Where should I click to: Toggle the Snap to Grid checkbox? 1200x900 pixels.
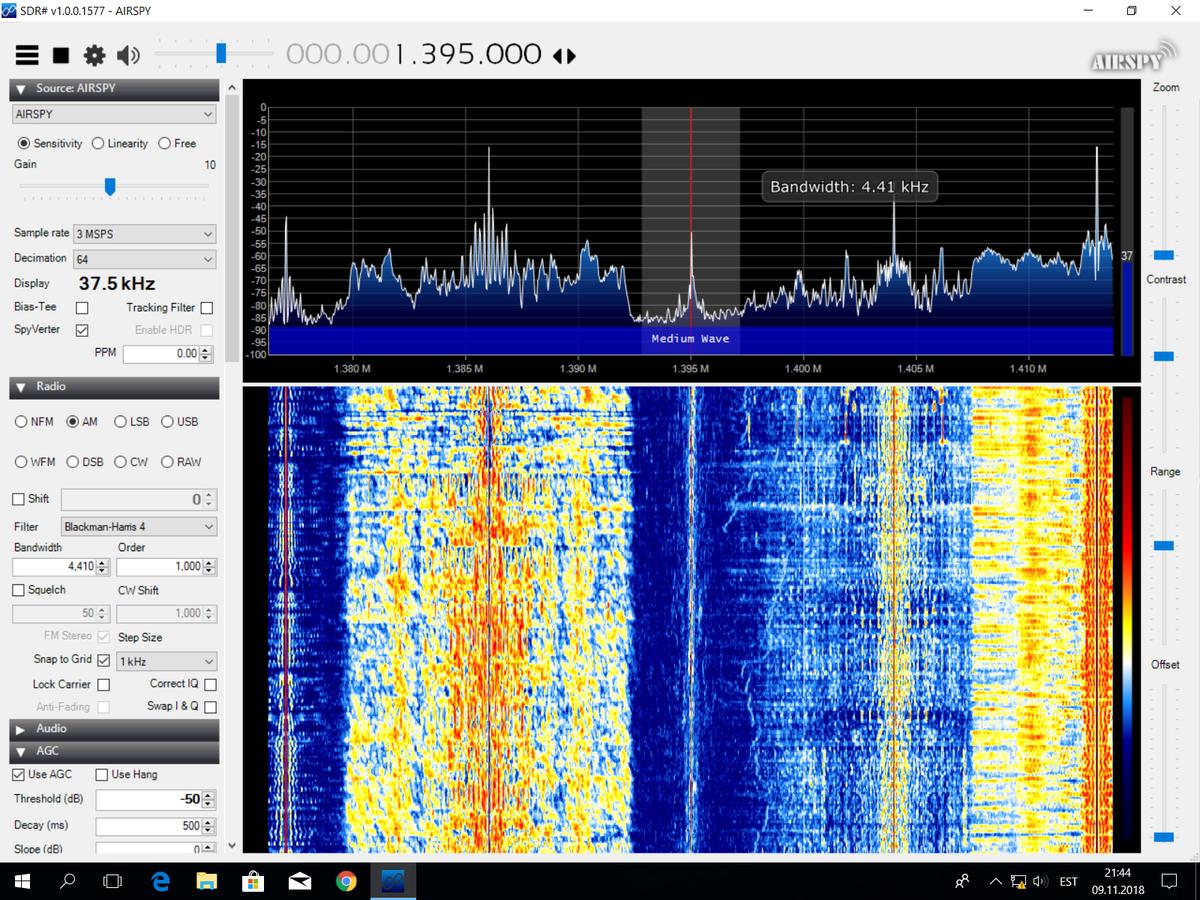(104, 660)
